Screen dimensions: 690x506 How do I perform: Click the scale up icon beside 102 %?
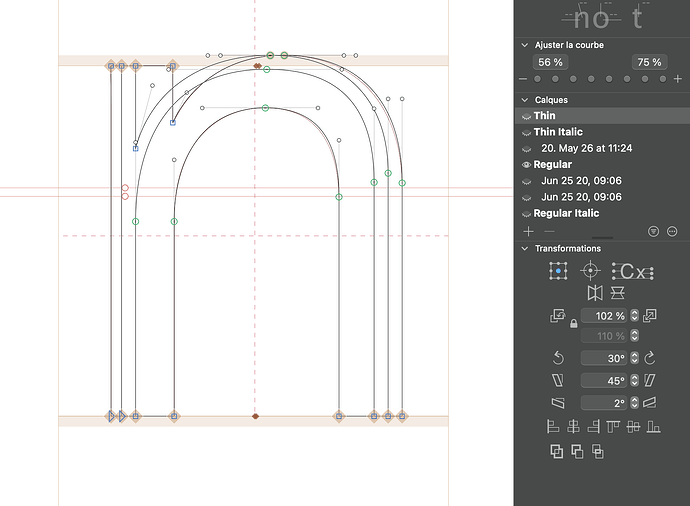pyautogui.click(x=650, y=315)
